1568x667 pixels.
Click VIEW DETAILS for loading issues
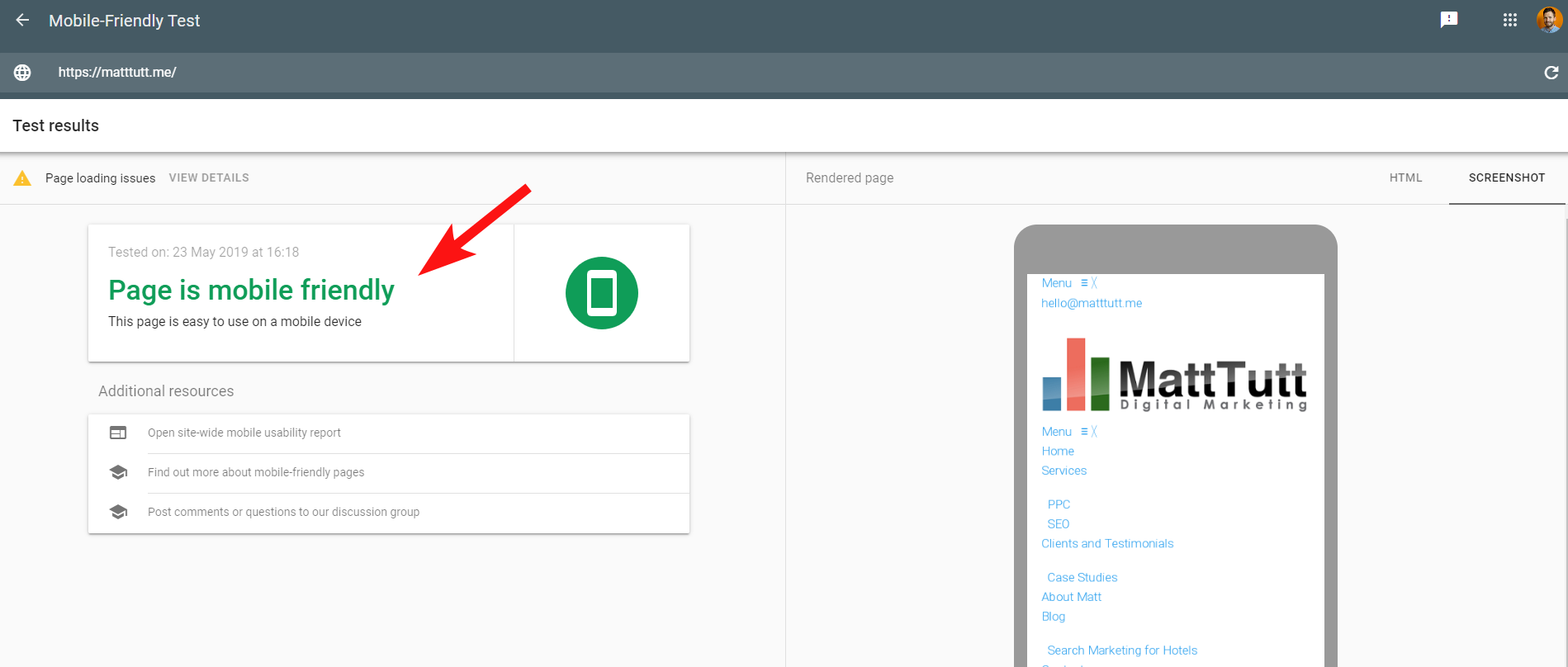click(x=209, y=177)
